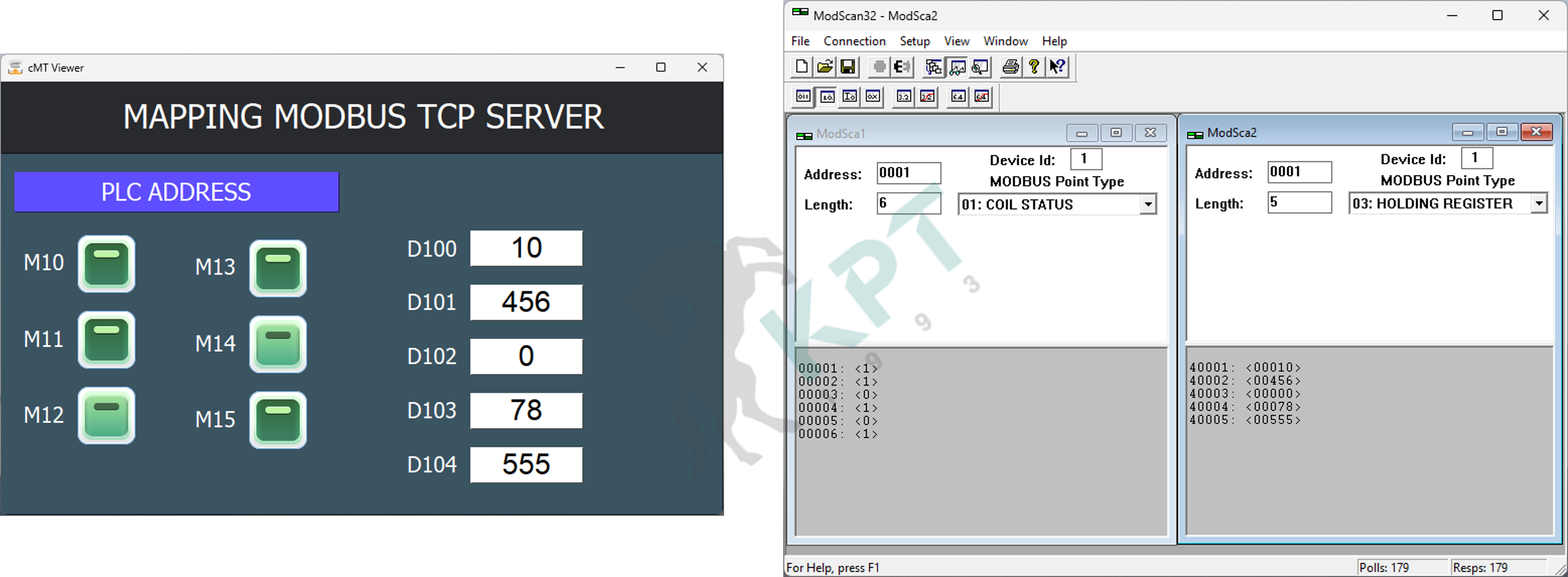This screenshot has width=1568, height=577.
Task: Select the D100 value field showing 10
Action: 527,248
